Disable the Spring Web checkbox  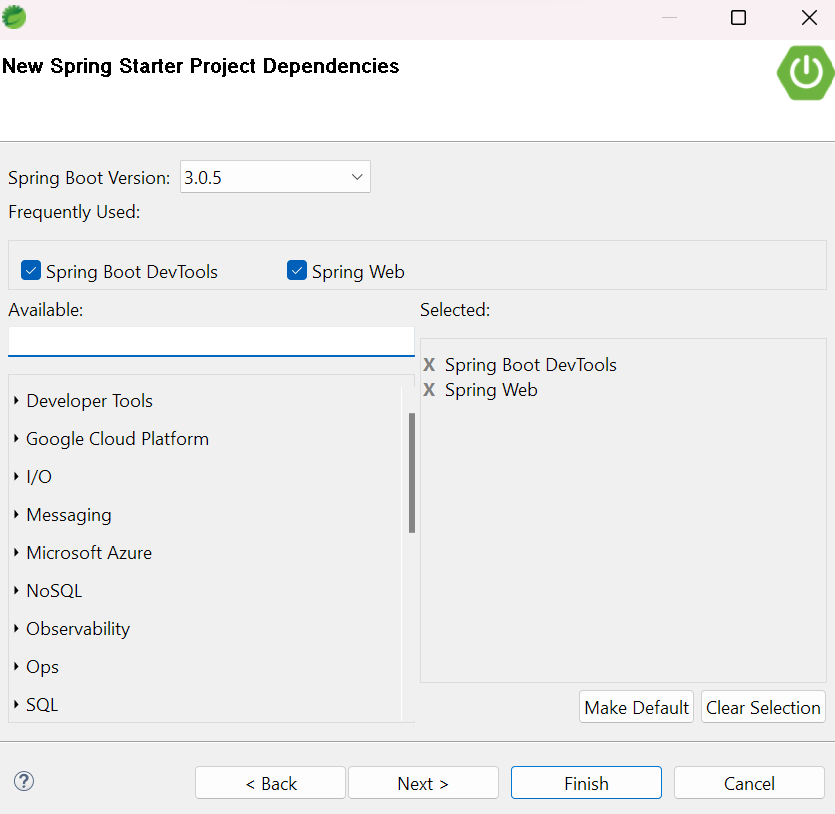click(296, 269)
